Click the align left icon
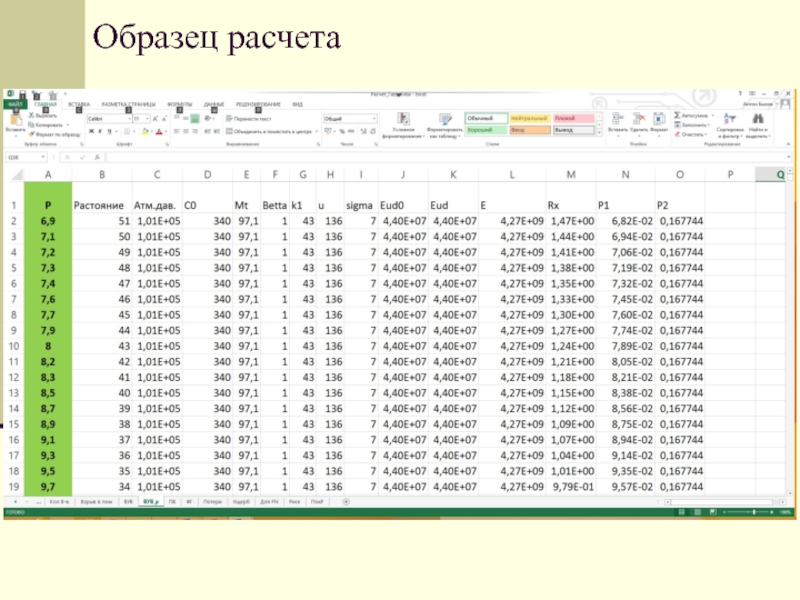The width and height of the screenshot is (800, 600). pyautogui.click(x=177, y=132)
